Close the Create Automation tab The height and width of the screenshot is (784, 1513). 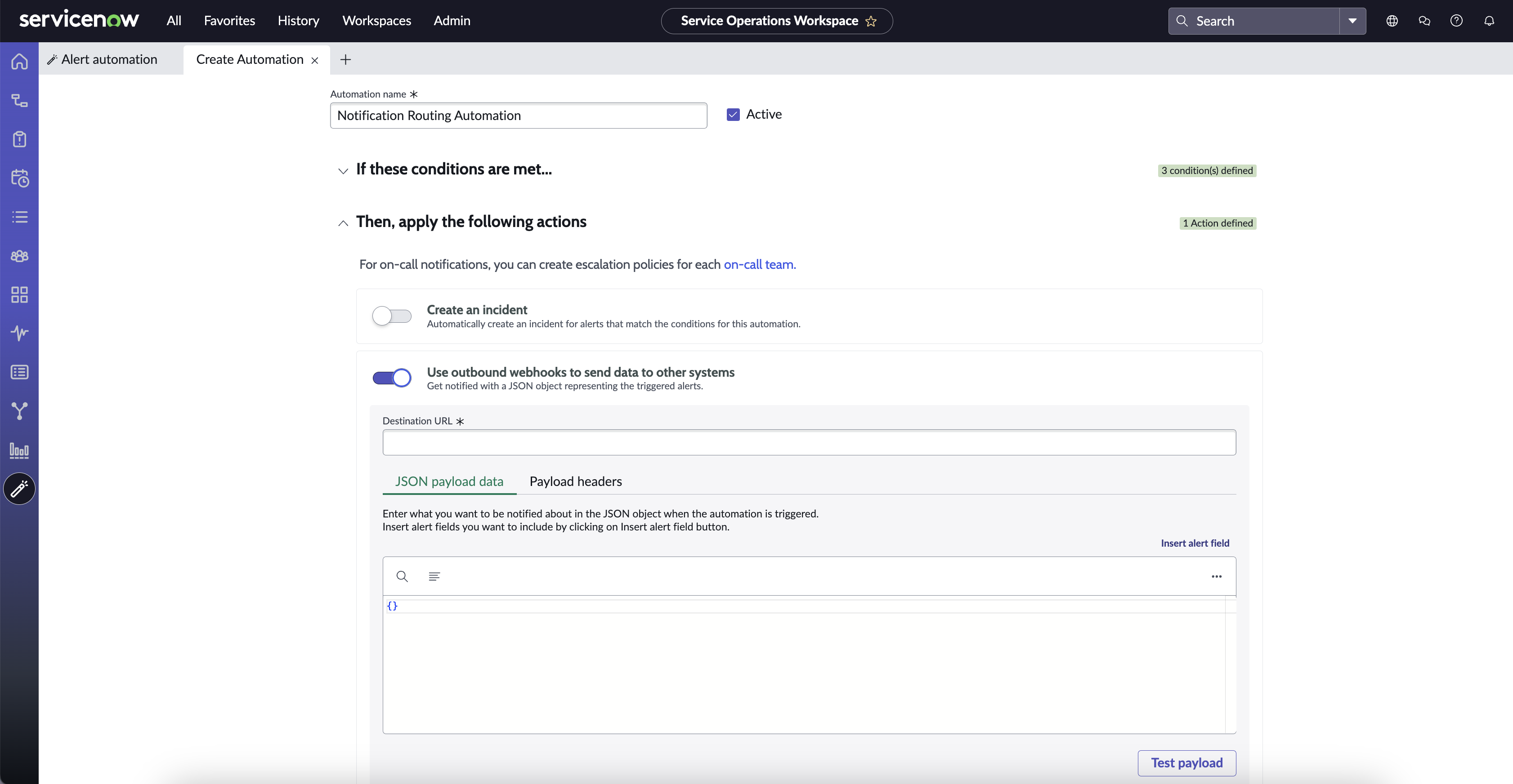315,60
